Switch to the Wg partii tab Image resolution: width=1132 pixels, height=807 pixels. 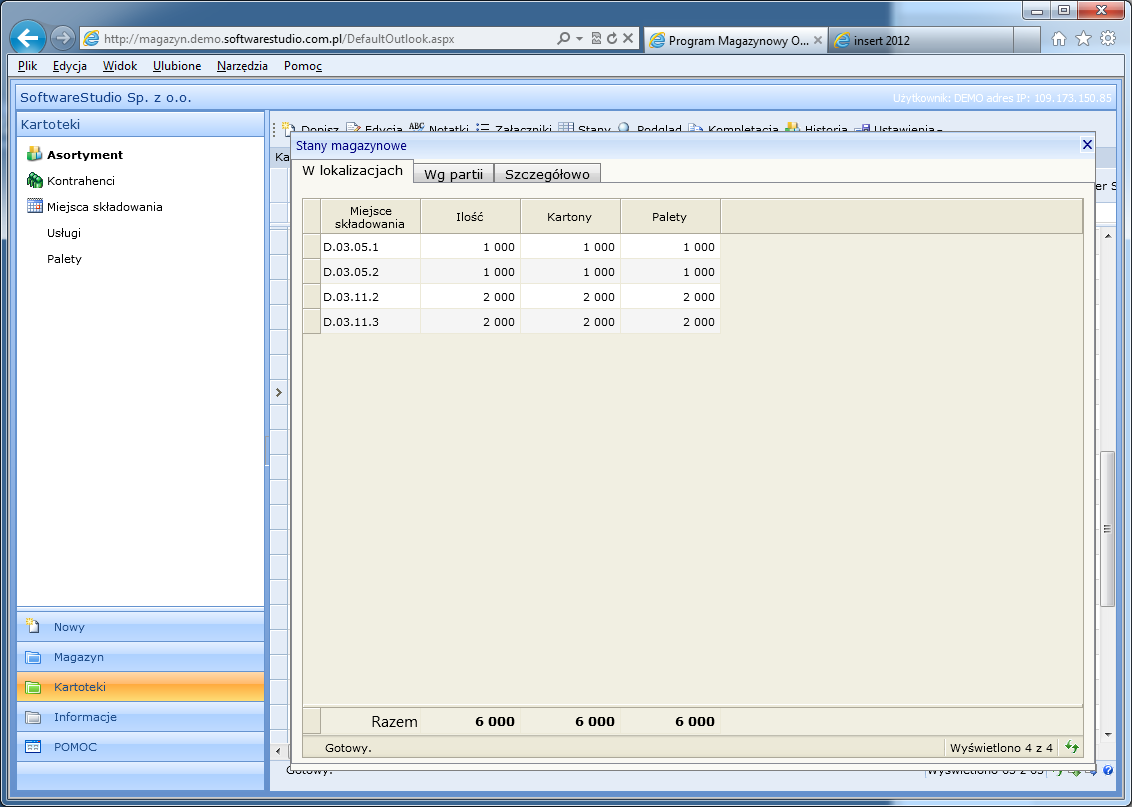(453, 174)
